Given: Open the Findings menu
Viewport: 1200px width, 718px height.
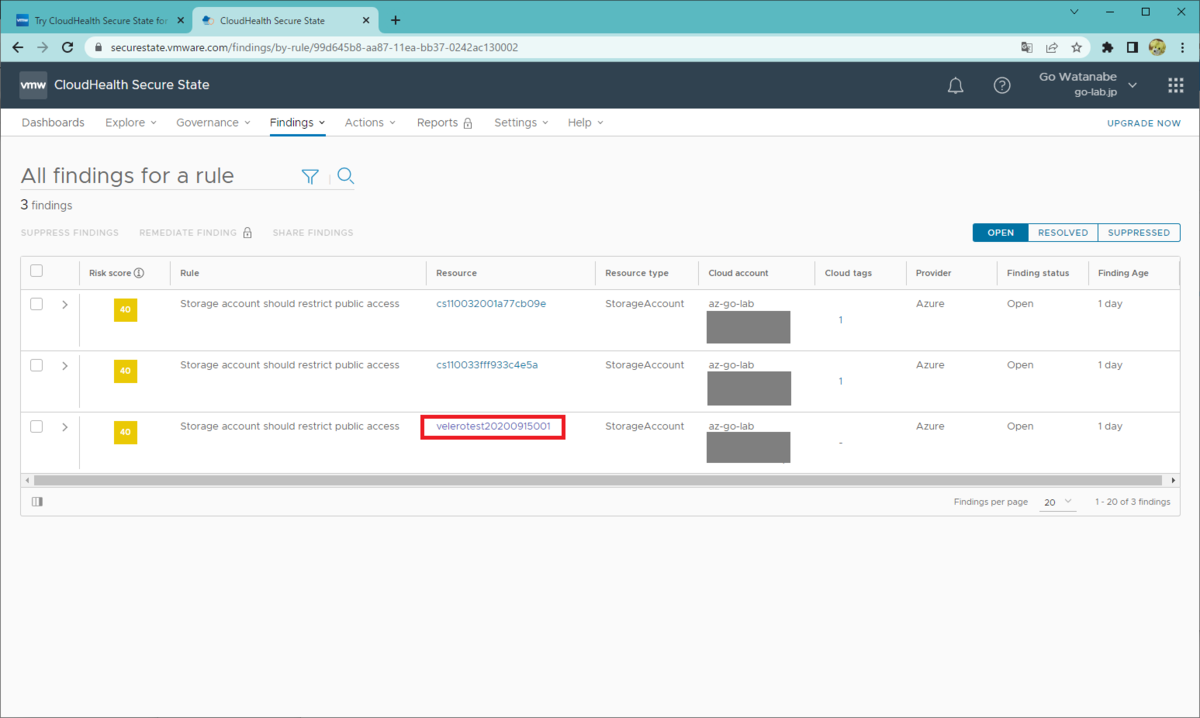Looking at the screenshot, I should coord(297,123).
